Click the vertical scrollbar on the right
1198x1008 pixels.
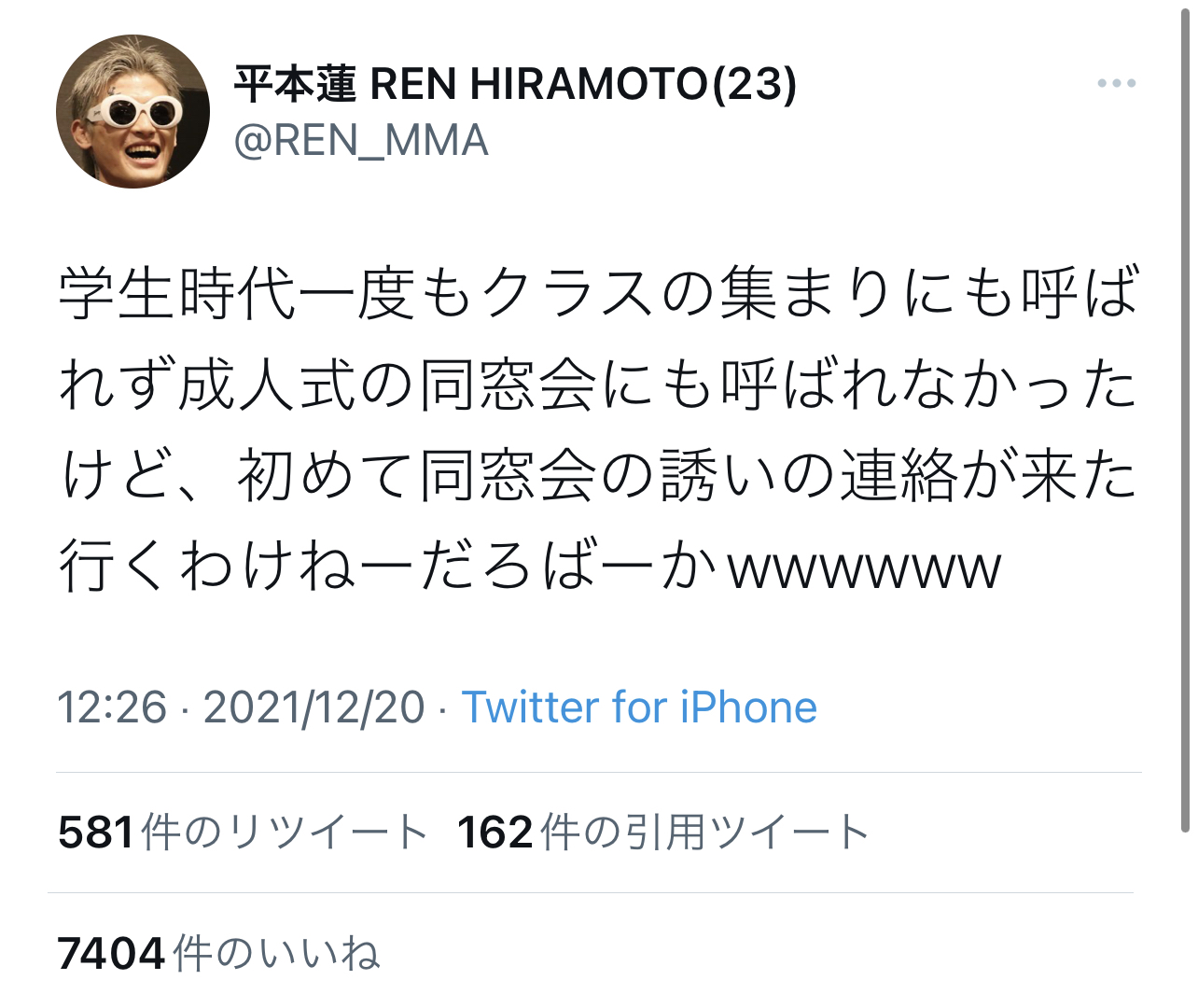pyautogui.click(x=1185, y=420)
